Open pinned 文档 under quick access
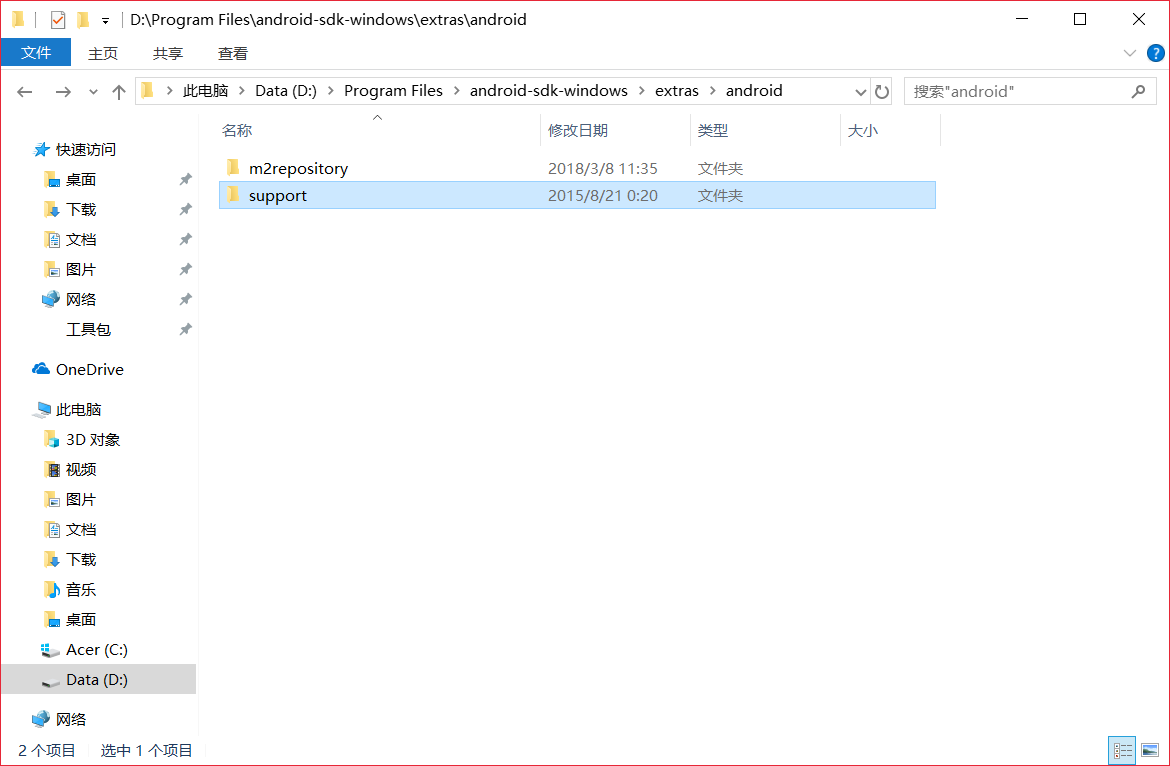 pyautogui.click(x=81, y=239)
